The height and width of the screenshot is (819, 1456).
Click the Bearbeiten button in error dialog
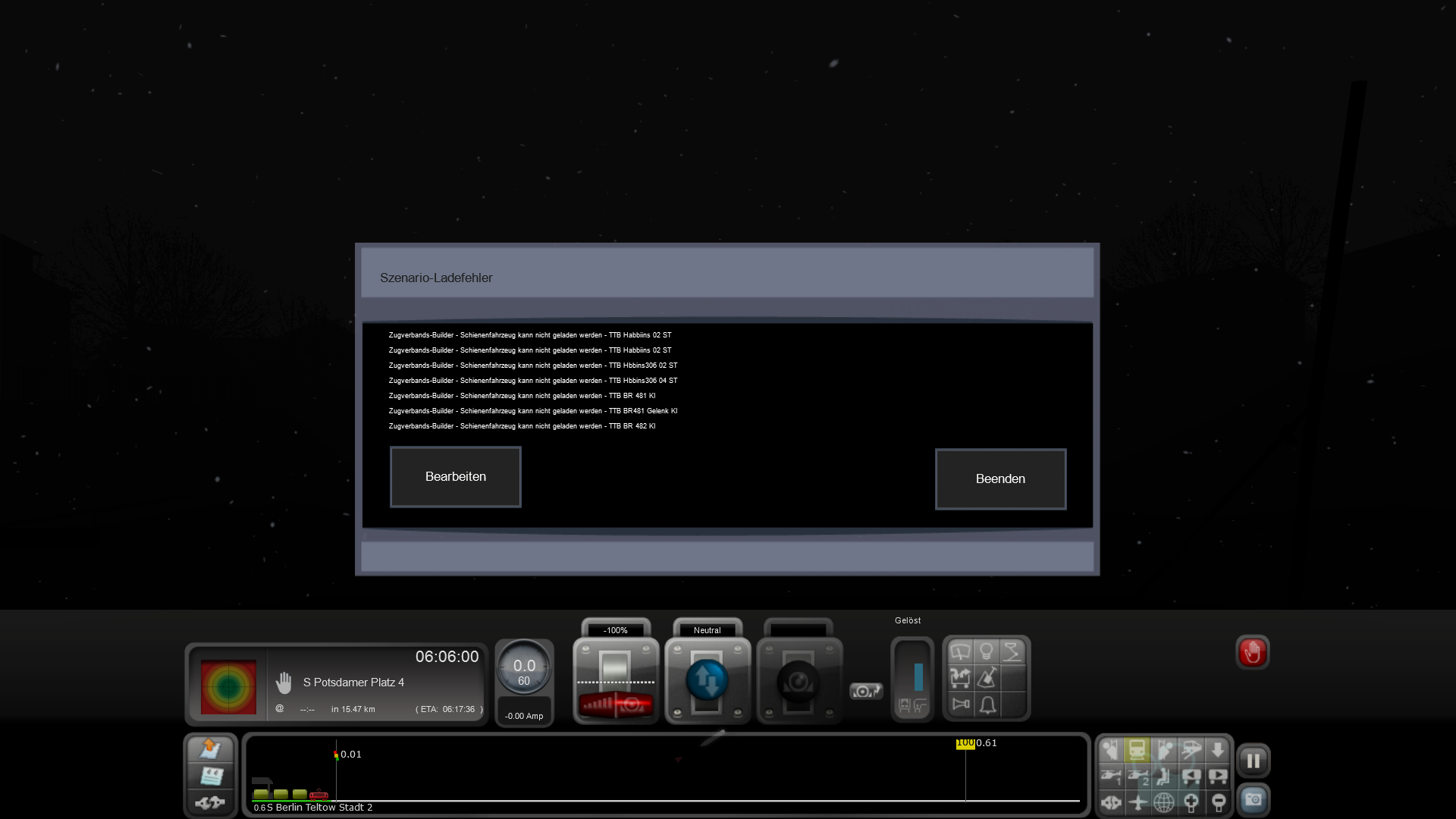[455, 476]
